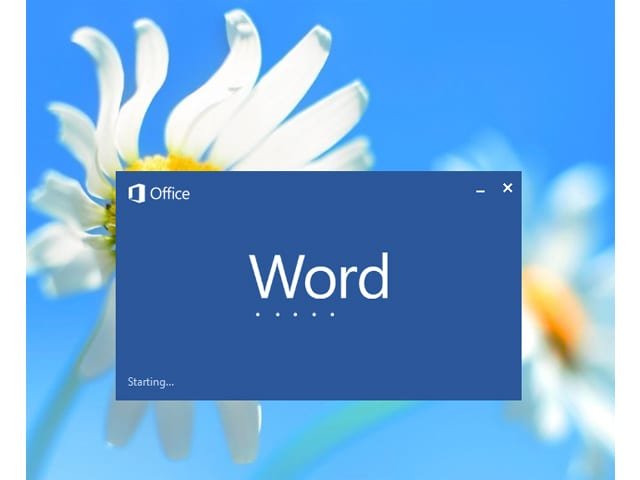Click the first loading progress dot
This screenshot has height=480, width=640.
click(257, 315)
